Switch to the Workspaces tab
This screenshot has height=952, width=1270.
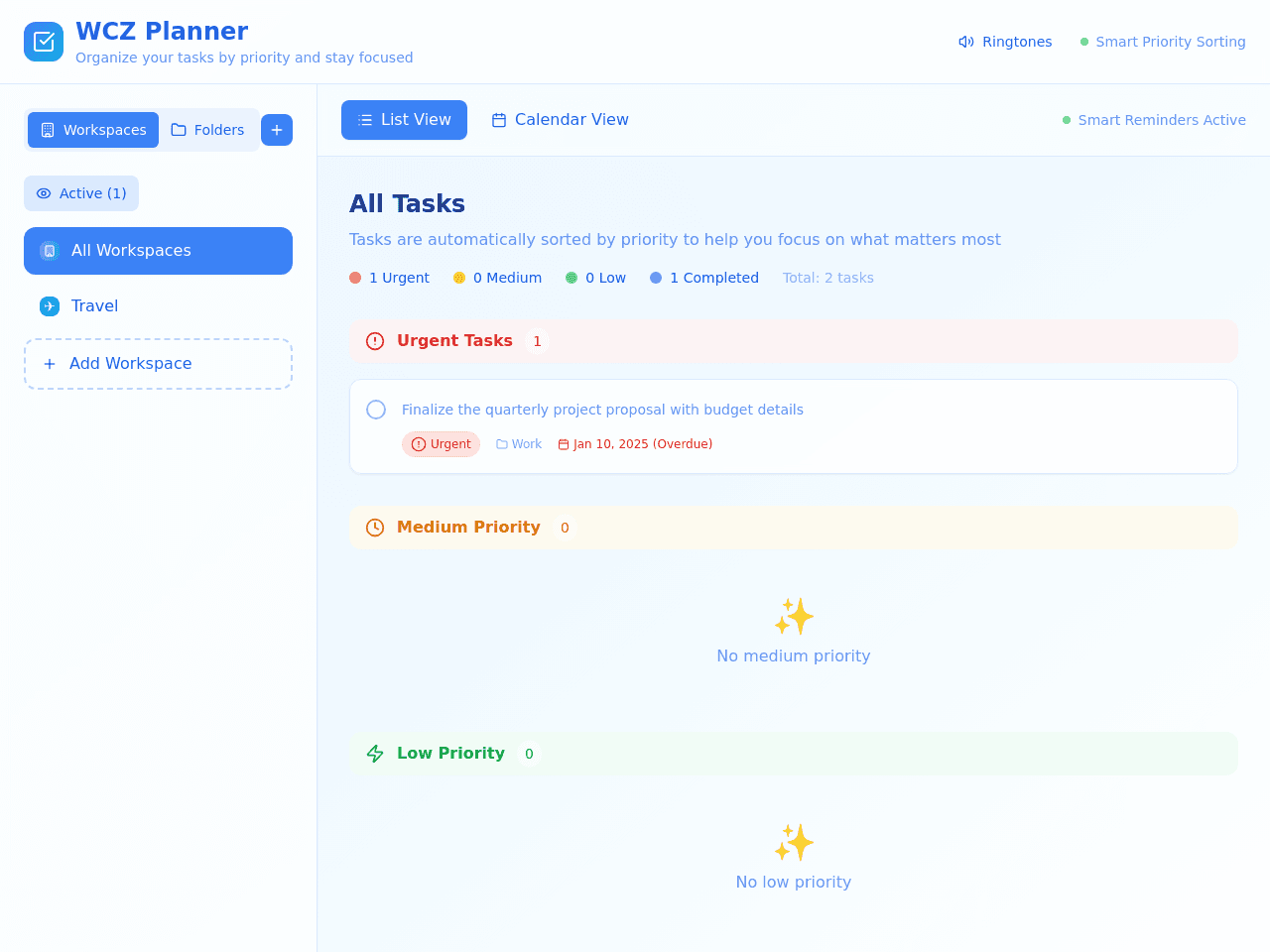coord(93,130)
